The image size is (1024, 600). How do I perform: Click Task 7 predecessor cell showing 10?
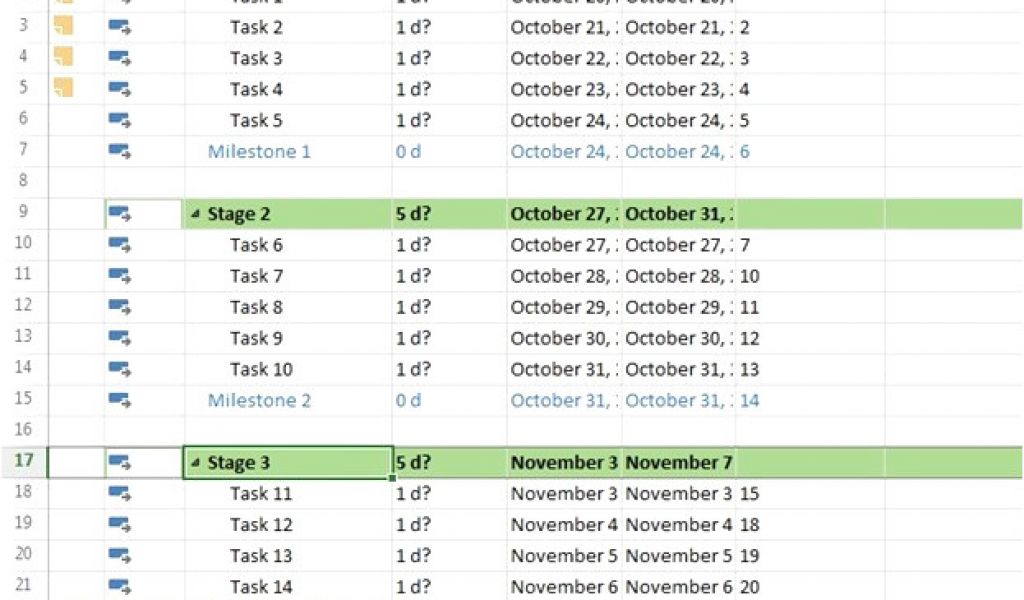coord(749,276)
